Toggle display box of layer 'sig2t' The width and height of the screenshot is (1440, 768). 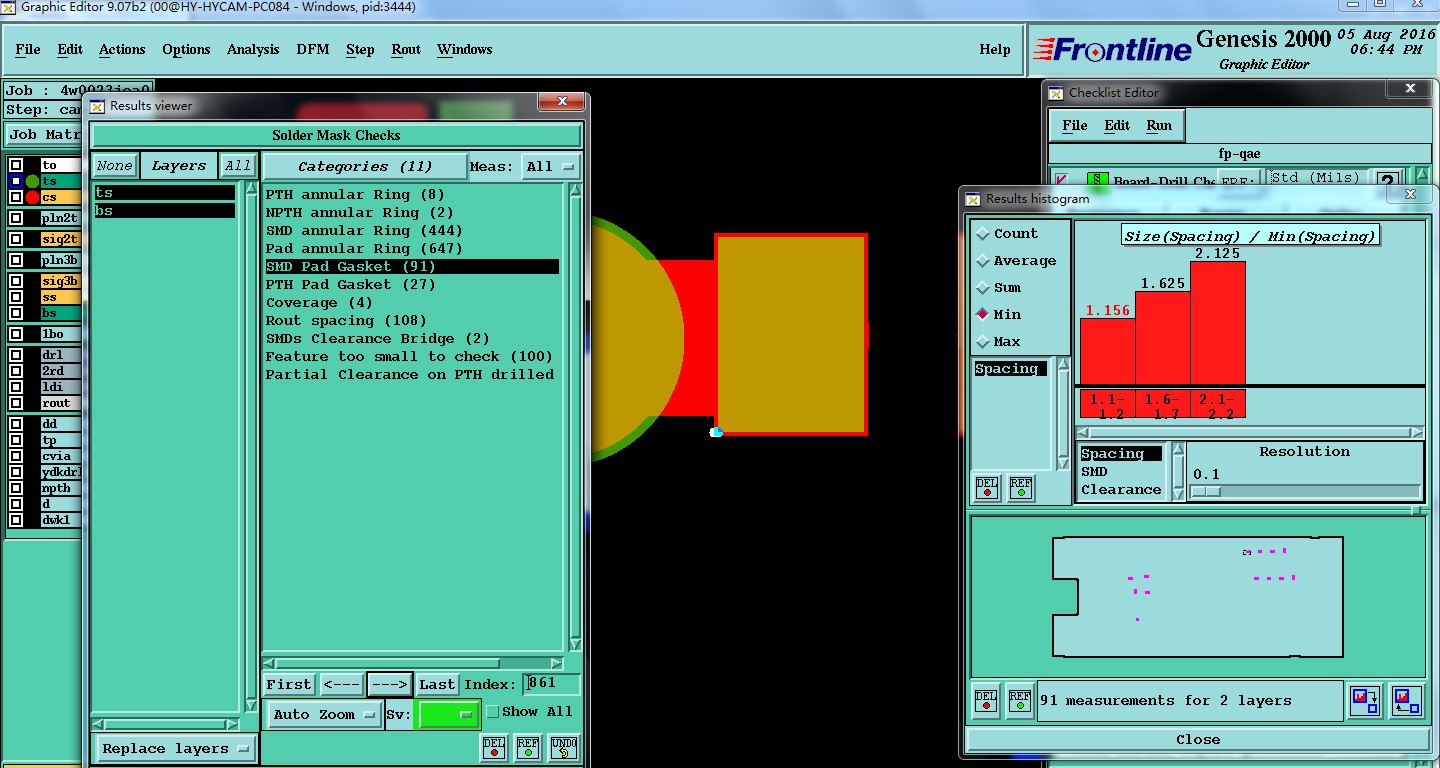pos(16,239)
